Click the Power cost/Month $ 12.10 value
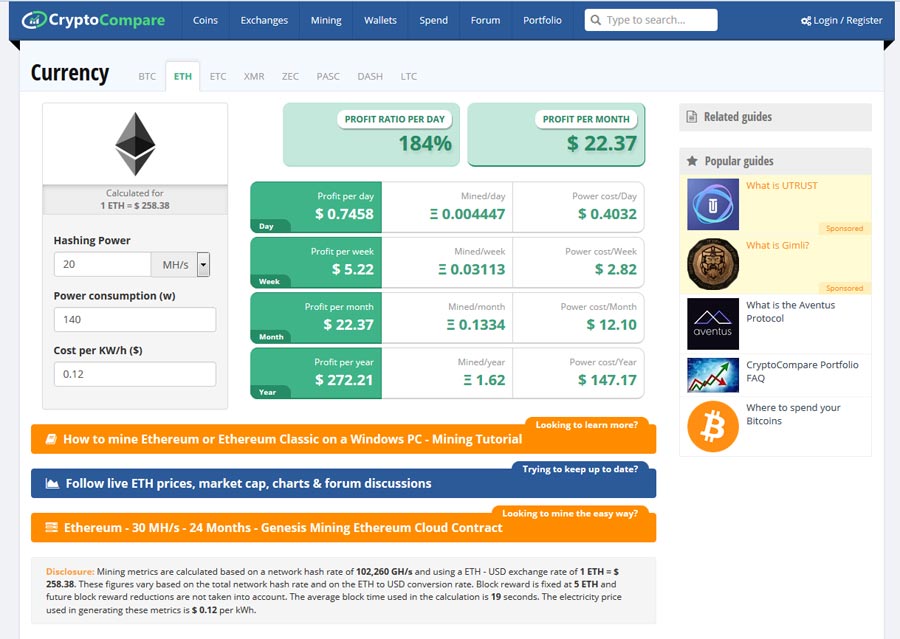 611,325
